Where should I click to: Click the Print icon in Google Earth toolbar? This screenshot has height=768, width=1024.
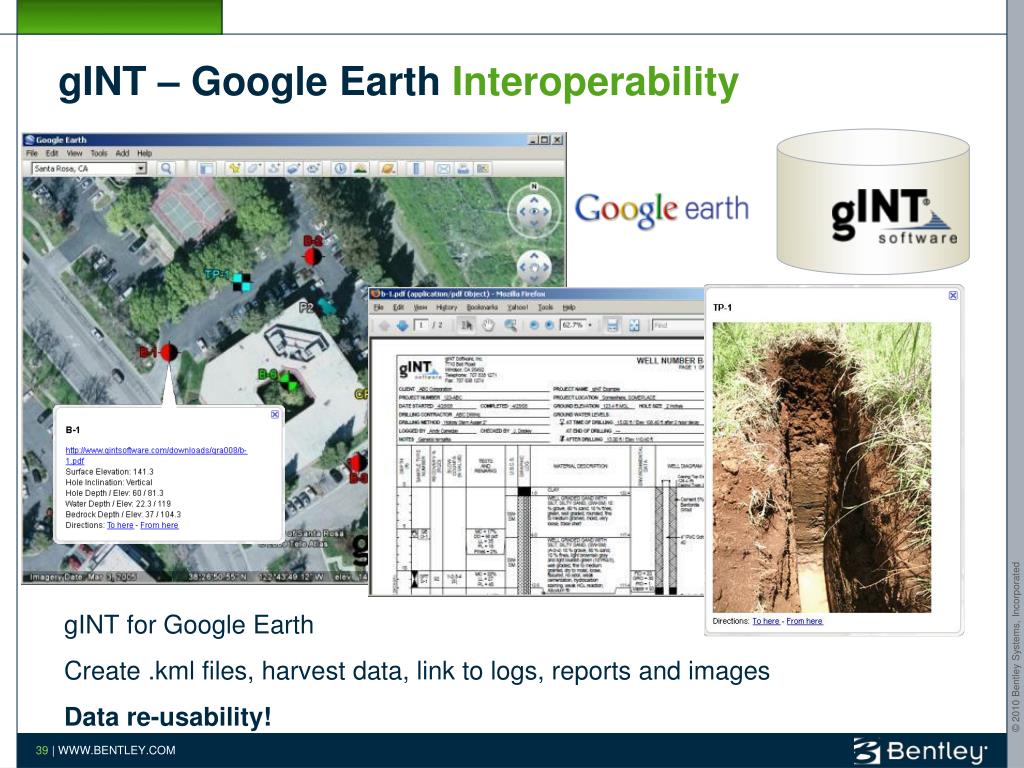tap(463, 168)
